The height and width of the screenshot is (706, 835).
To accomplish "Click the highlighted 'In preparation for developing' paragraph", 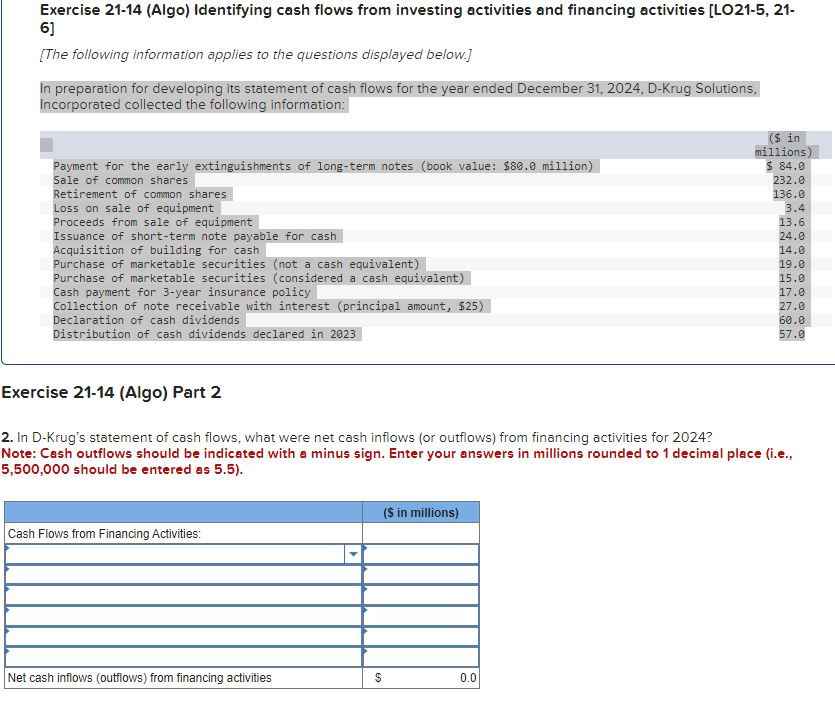I will point(399,96).
